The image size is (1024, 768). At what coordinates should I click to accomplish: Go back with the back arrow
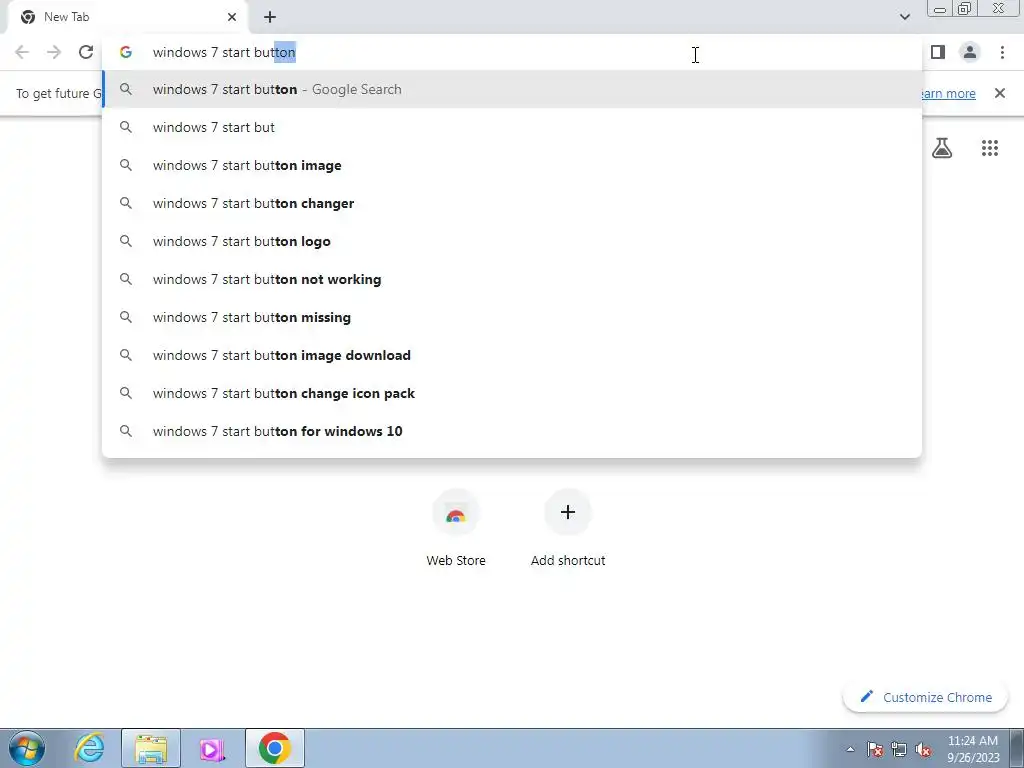pyautogui.click(x=22, y=52)
